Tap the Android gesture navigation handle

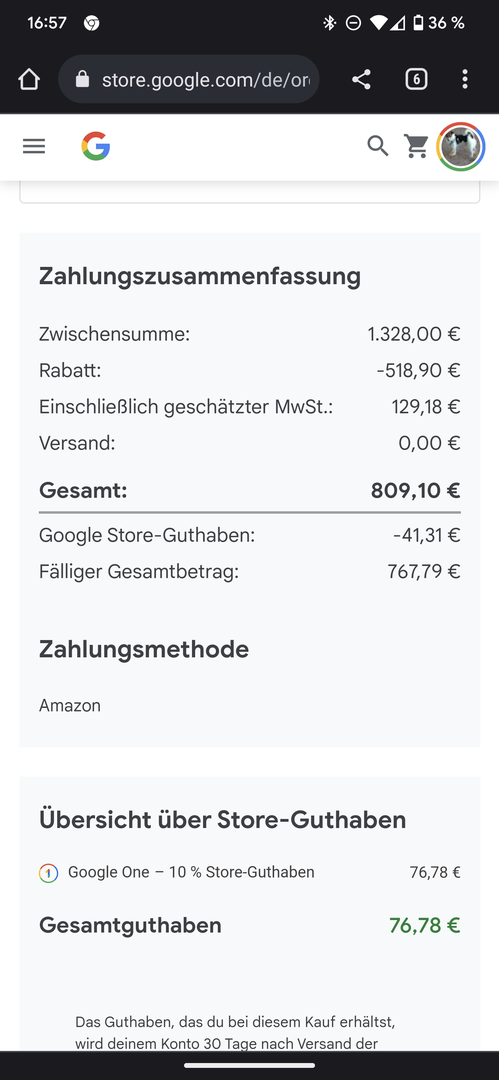coord(250,1066)
